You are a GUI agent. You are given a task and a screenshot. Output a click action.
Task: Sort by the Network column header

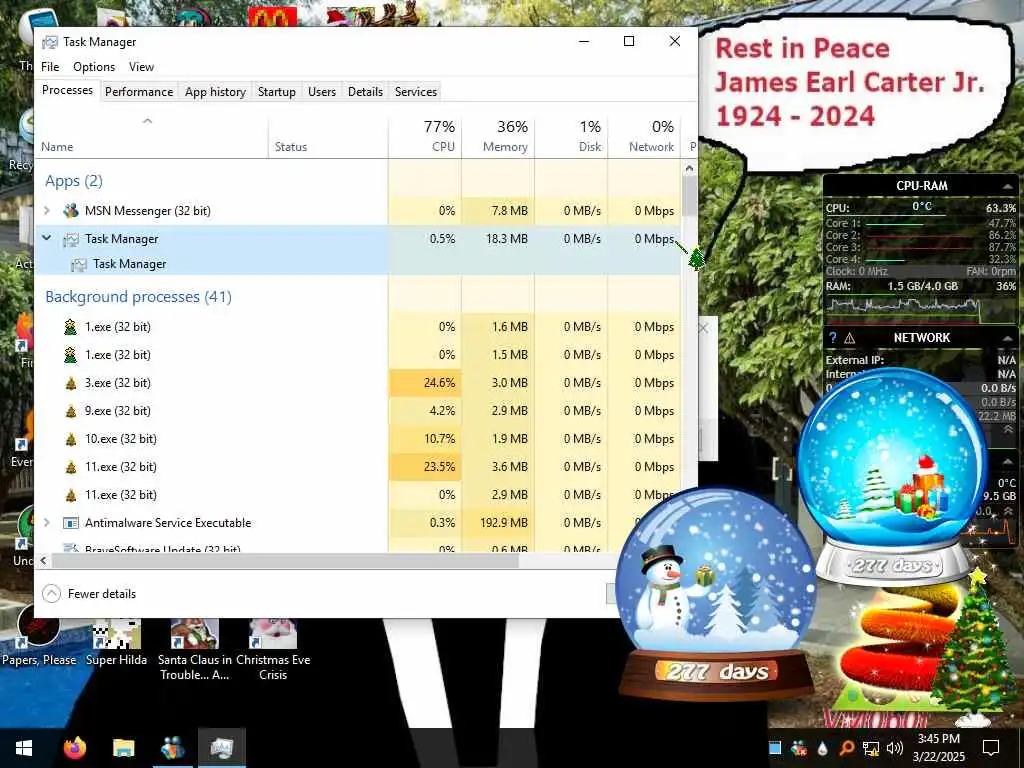tap(644, 137)
